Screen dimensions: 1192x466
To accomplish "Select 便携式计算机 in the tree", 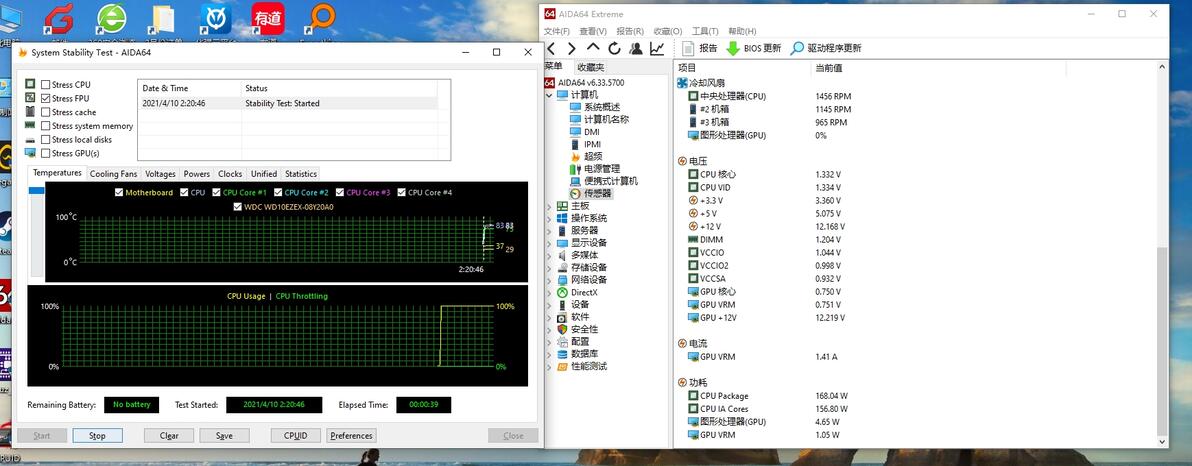I will [x=610, y=181].
